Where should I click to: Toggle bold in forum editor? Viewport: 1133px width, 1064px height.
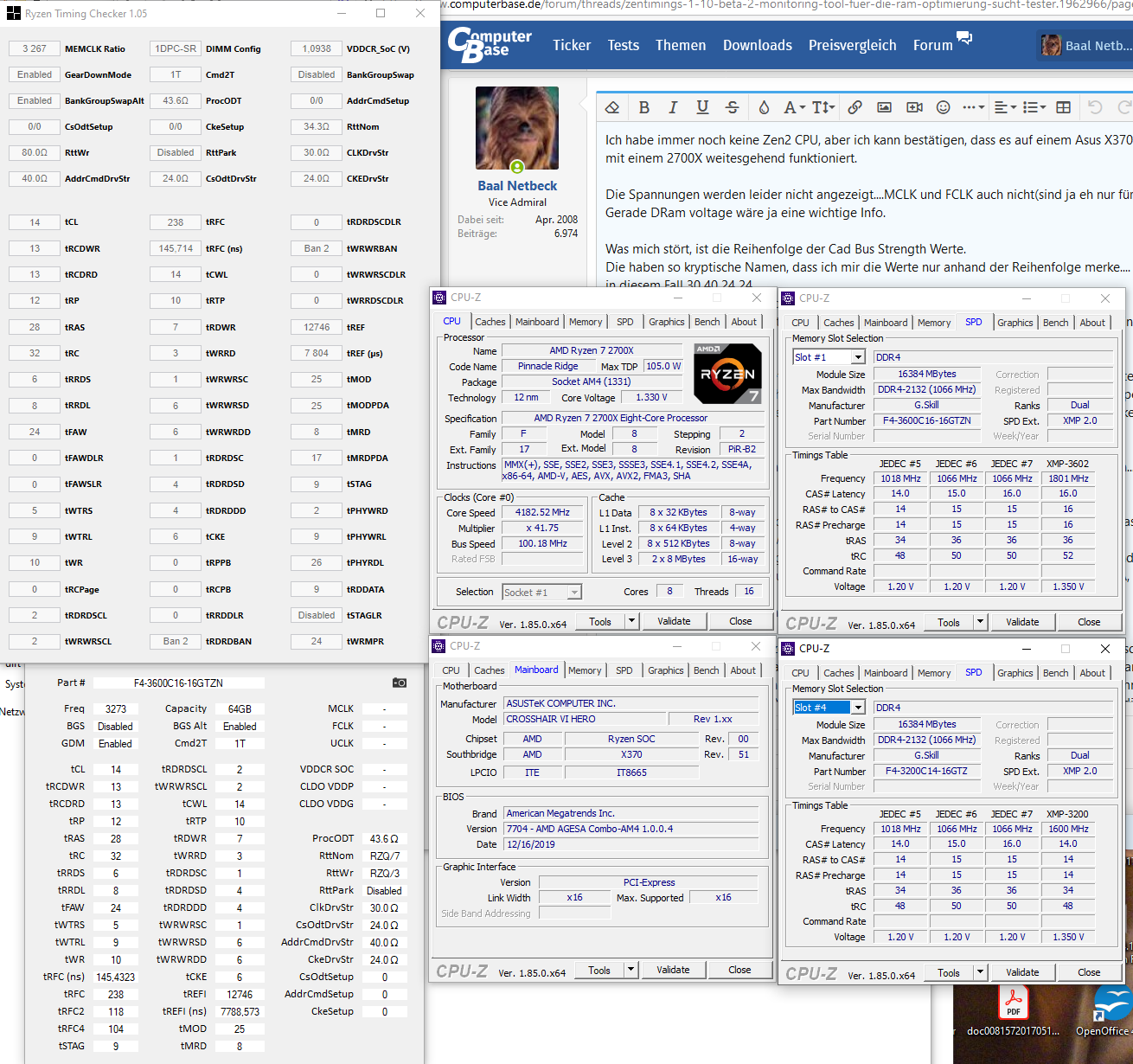(644, 107)
